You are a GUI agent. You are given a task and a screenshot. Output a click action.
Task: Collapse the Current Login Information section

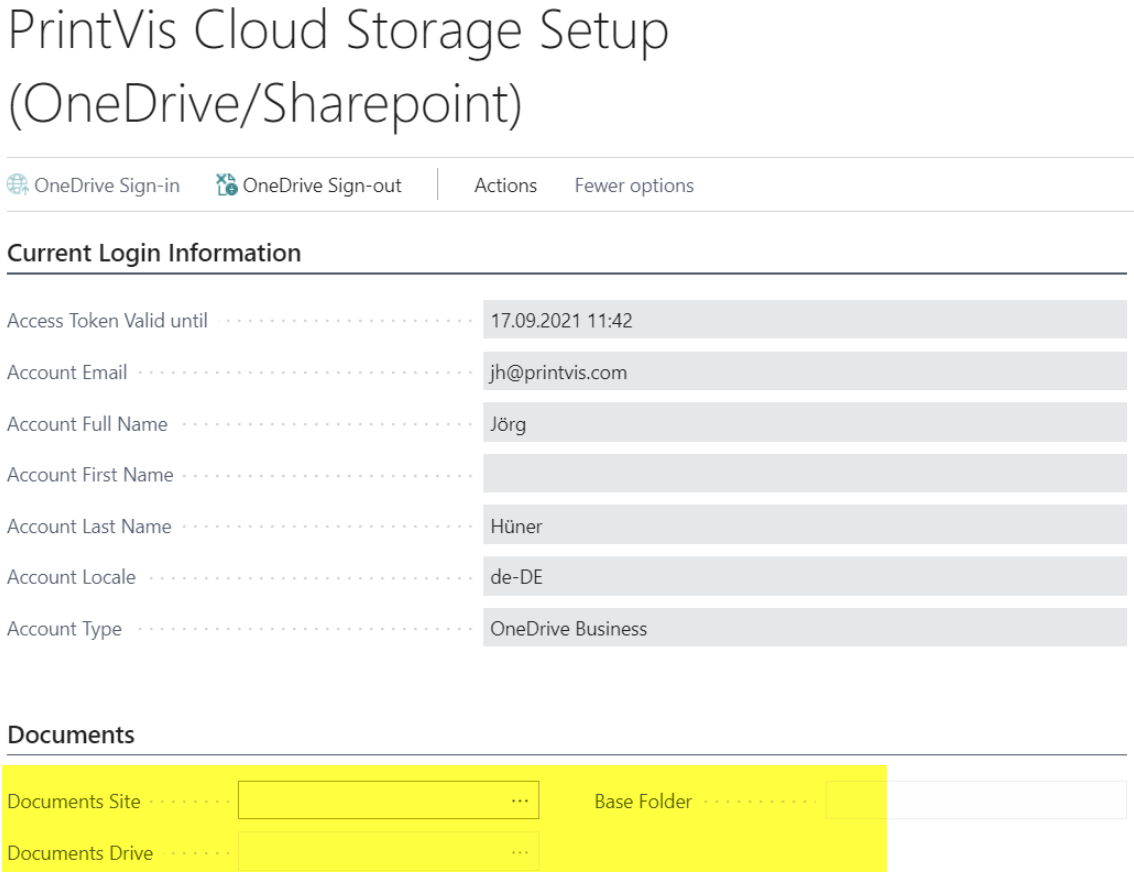(154, 253)
